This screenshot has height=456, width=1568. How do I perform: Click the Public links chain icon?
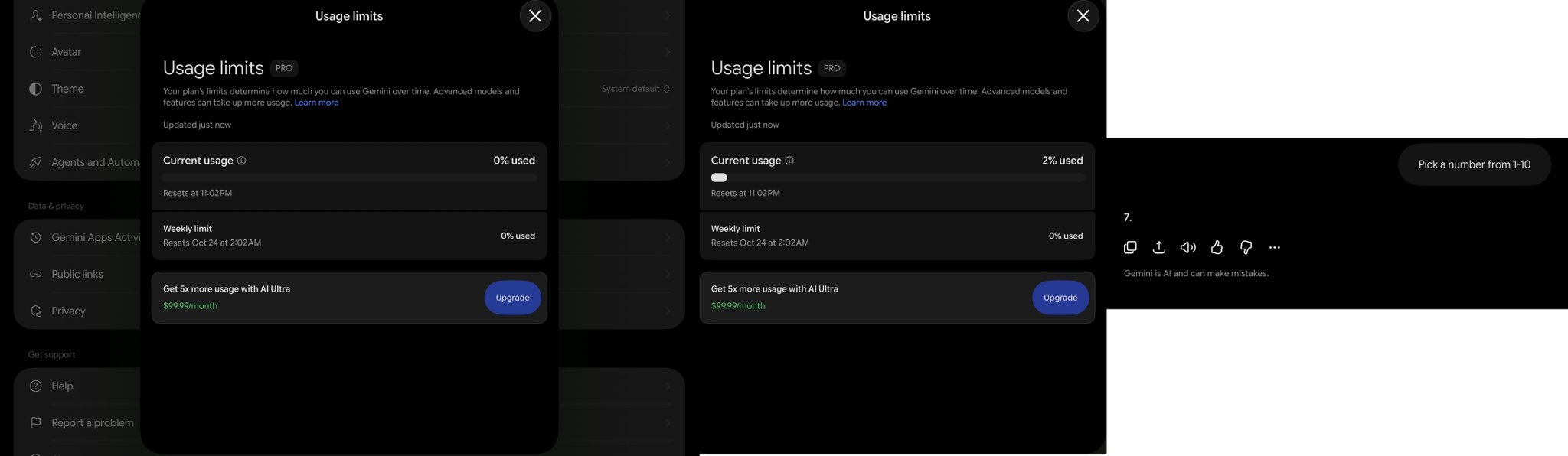35,274
